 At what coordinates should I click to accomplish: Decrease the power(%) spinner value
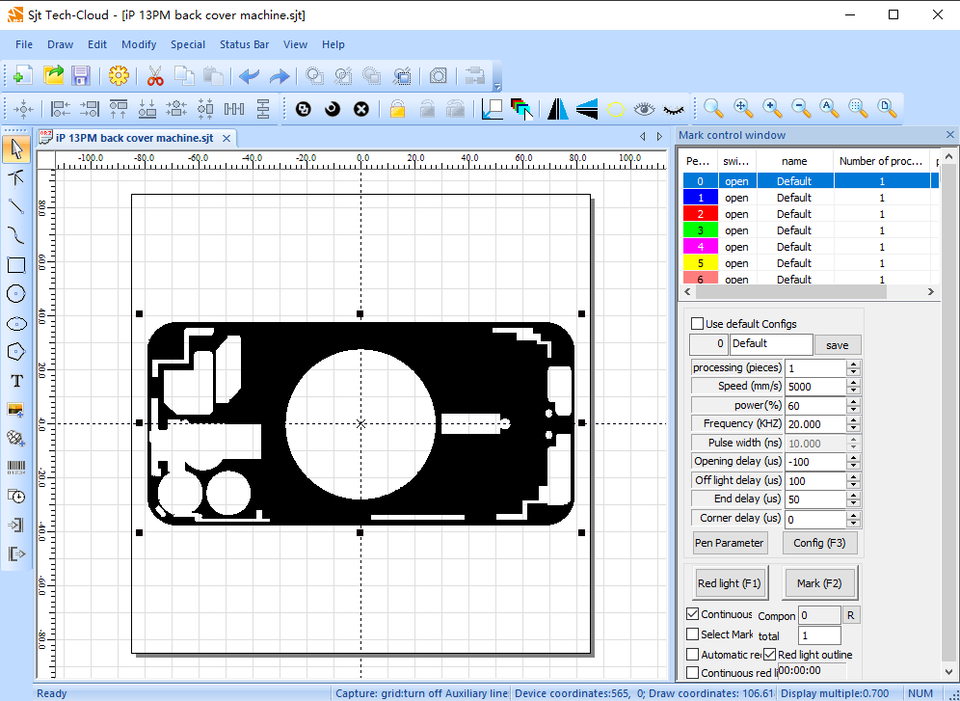click(853, 410)
